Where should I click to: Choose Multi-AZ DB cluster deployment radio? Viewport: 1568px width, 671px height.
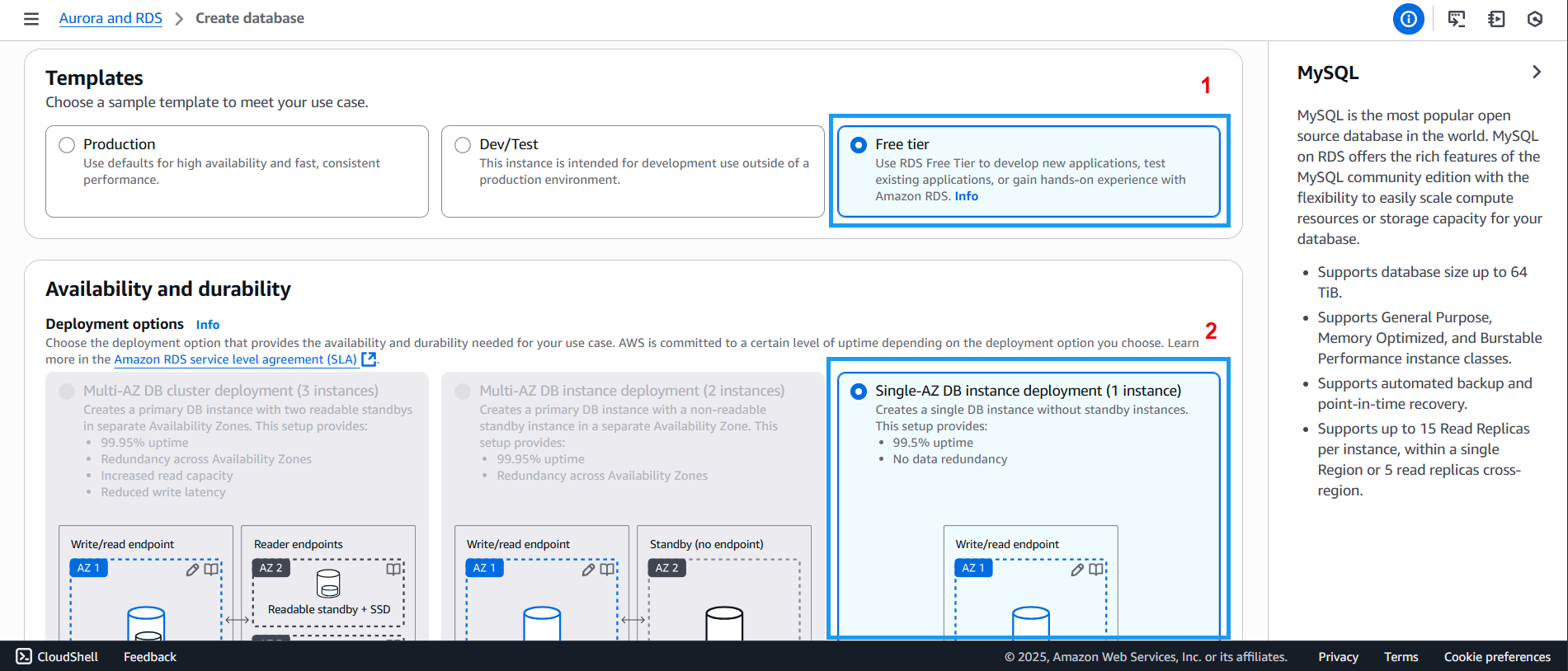(67, 392)
